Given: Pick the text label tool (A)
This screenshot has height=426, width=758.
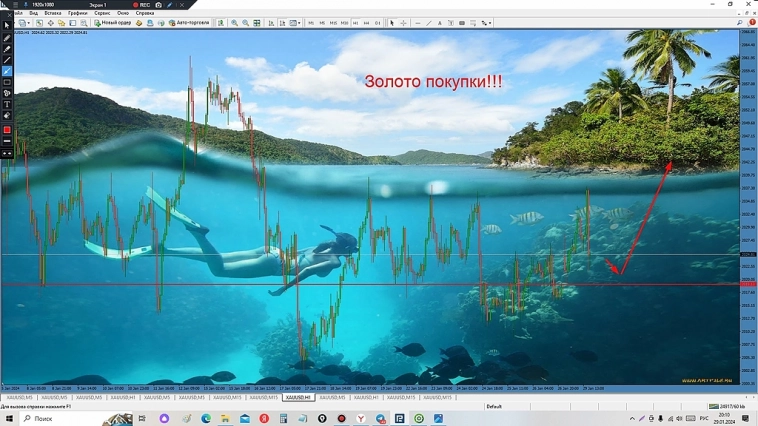Looking at the screenshot, I should click(x=439, y=23).
